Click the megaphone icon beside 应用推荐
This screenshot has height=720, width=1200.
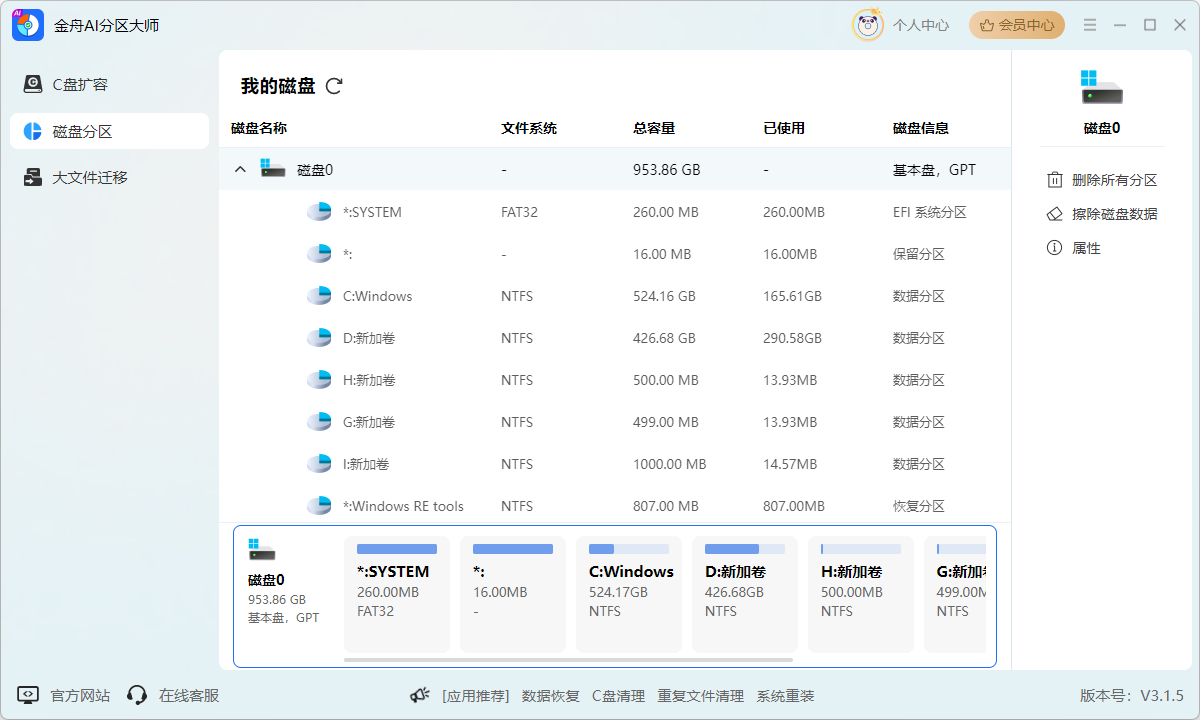[x=420, y=696]
